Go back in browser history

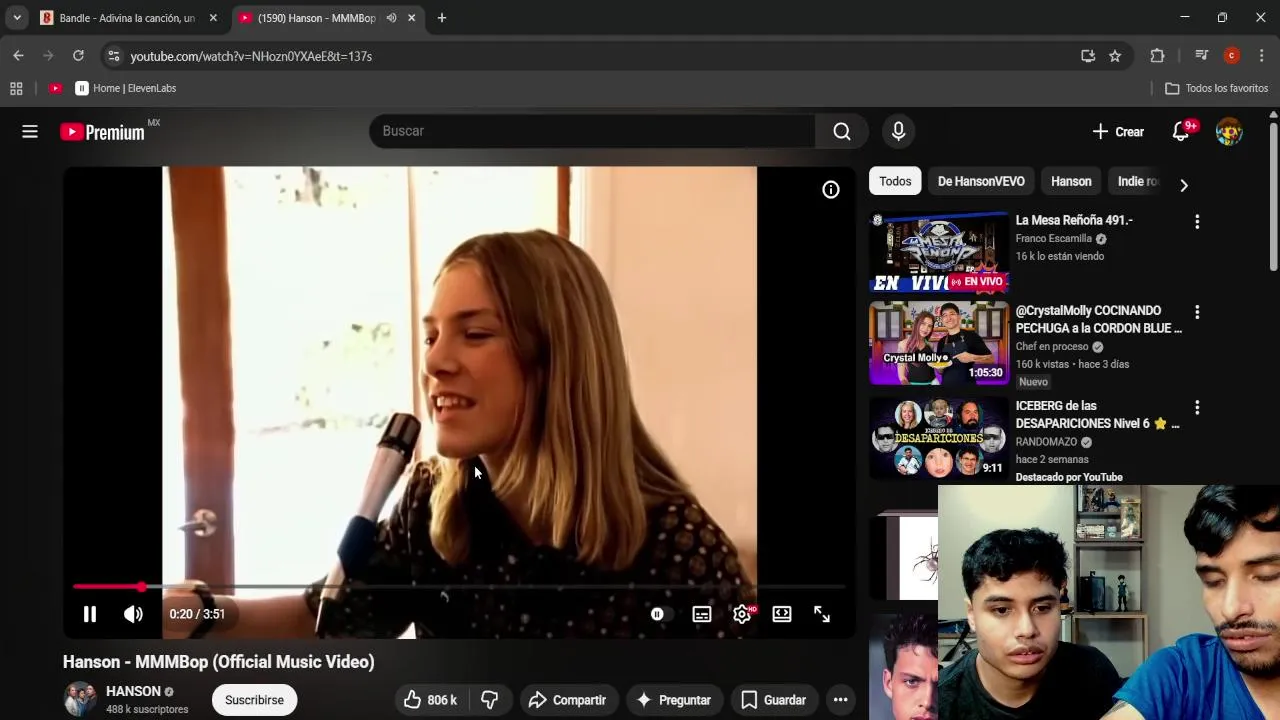18,56
